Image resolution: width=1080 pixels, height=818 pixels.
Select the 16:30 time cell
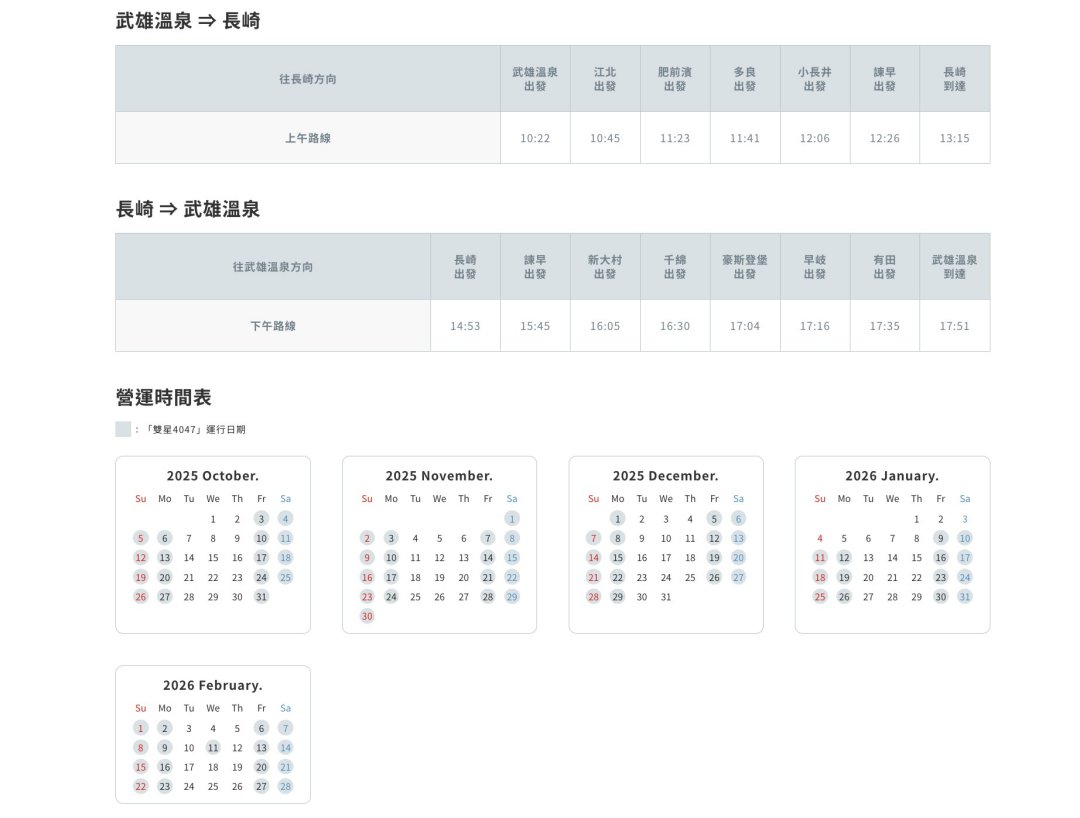coord(675,326)
